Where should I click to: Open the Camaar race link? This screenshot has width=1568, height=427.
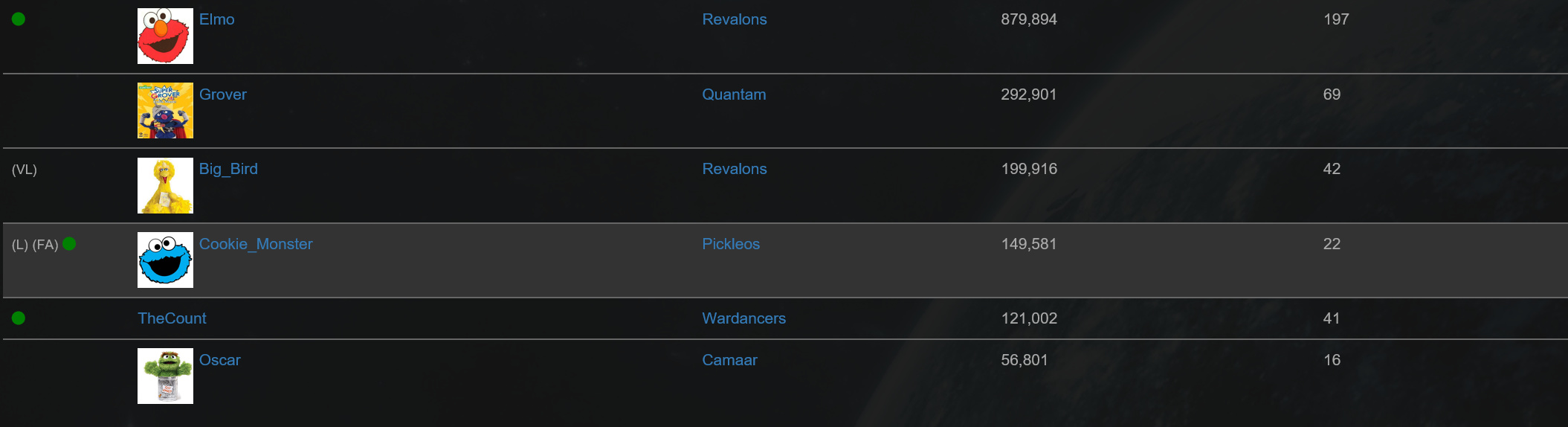tap(729, 360)
